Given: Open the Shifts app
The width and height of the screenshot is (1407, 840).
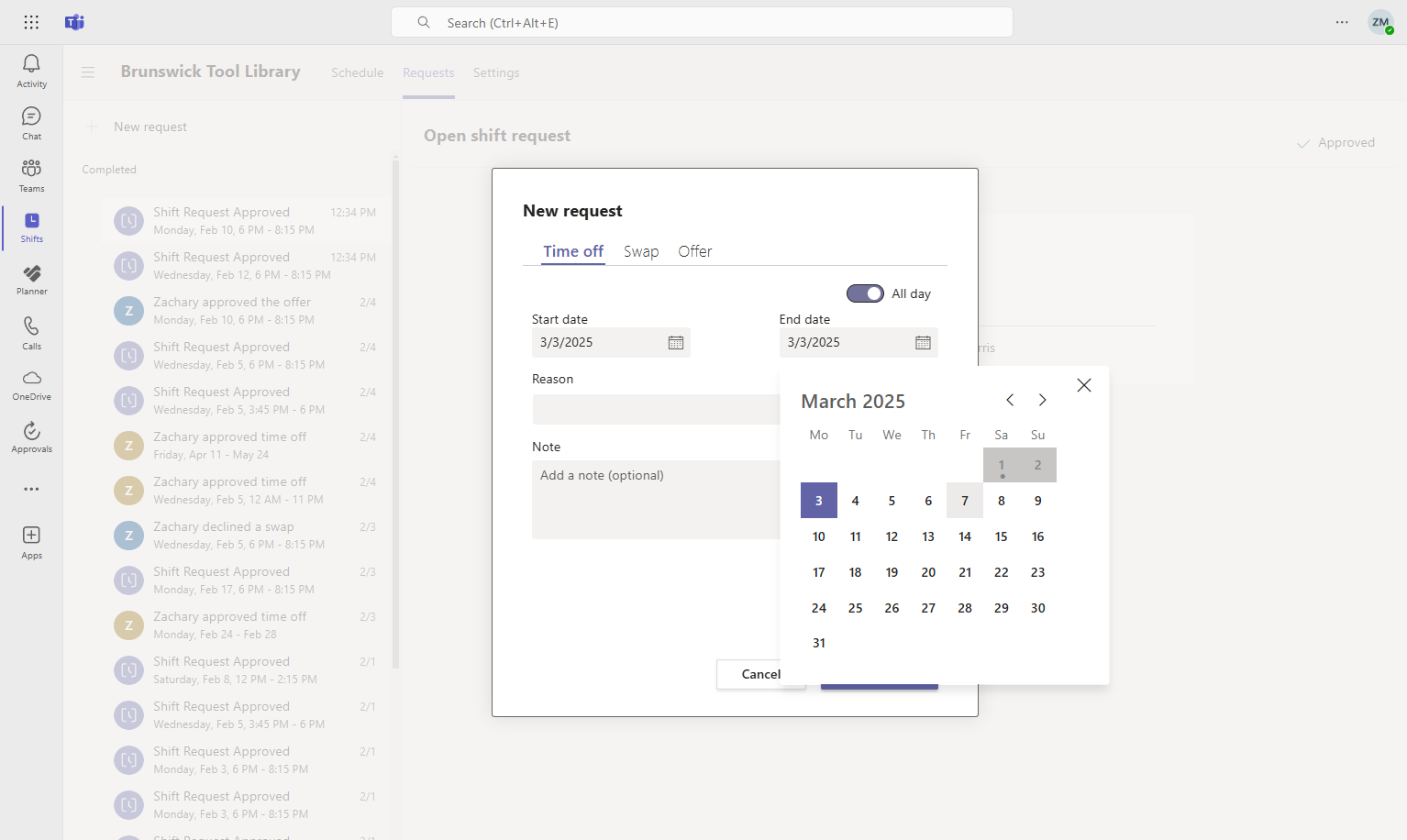Looking at the screenshot, I should (x=31, y=227).
